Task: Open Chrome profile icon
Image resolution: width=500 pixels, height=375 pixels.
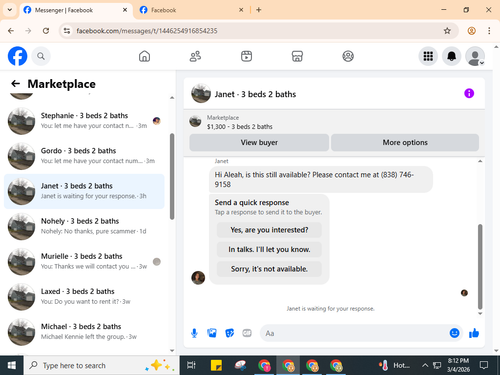Action: click(471, 31)
